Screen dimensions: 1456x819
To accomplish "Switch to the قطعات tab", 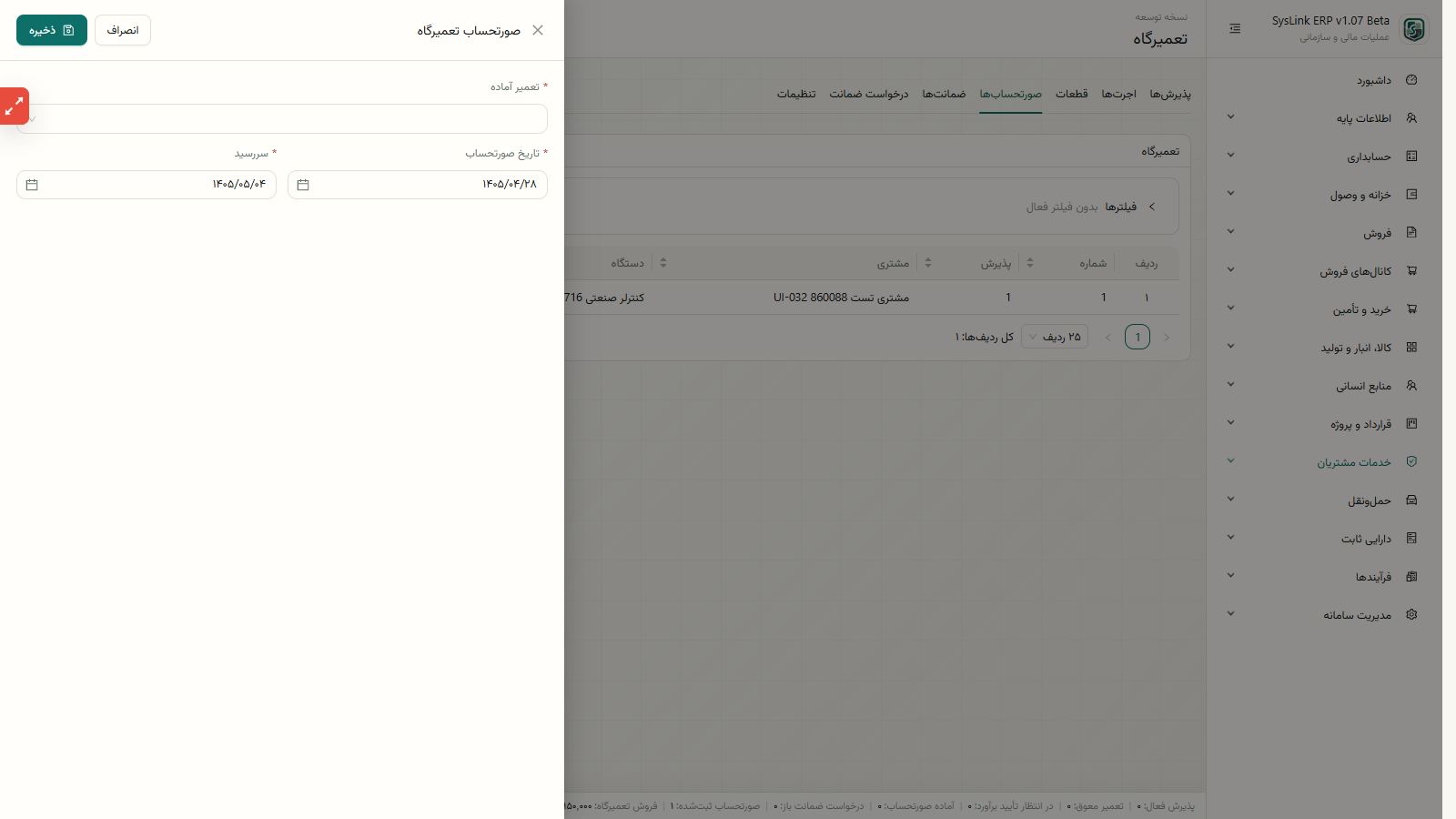I will point(1071,95).
